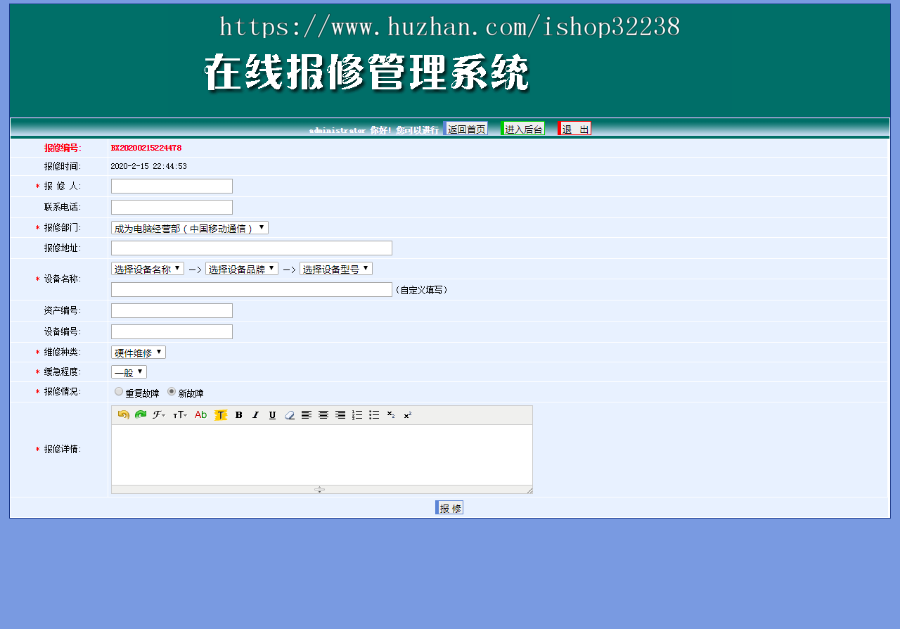Click the remove formatting eraser icon
This screenshot has height=629, width=900.
291,414
